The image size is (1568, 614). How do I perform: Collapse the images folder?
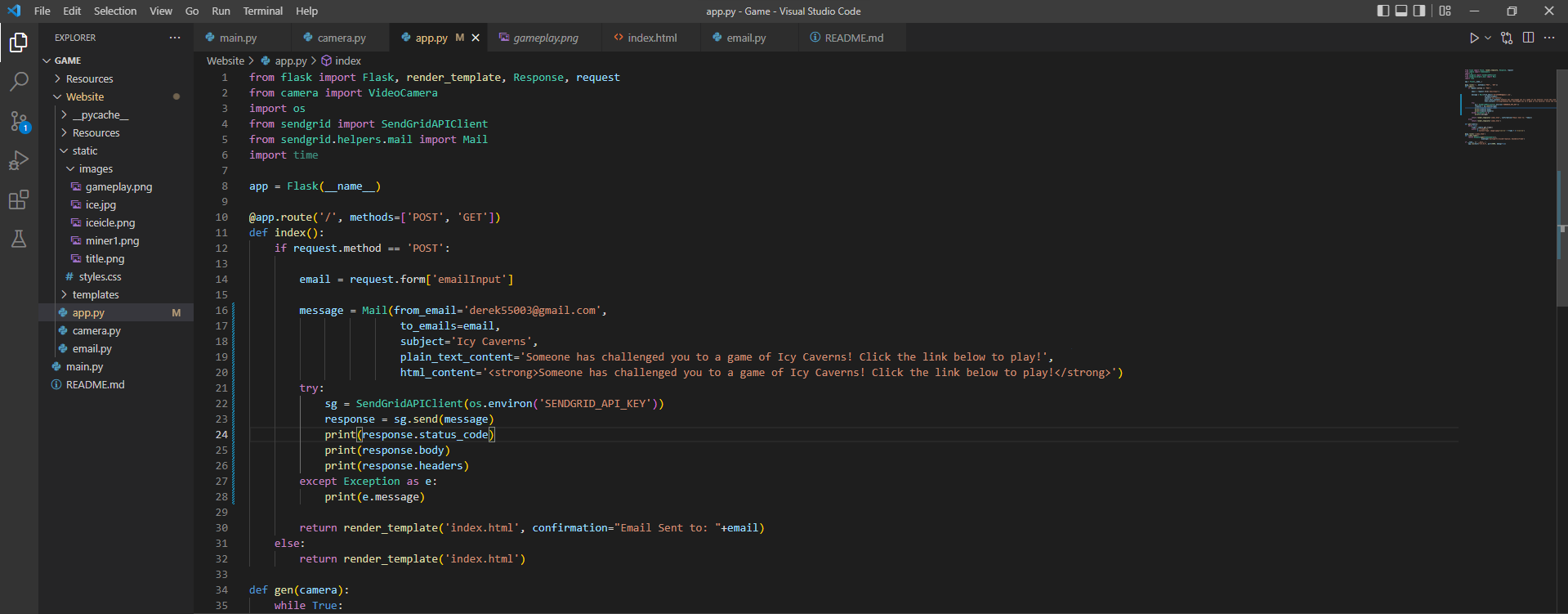tap(96, 168)
